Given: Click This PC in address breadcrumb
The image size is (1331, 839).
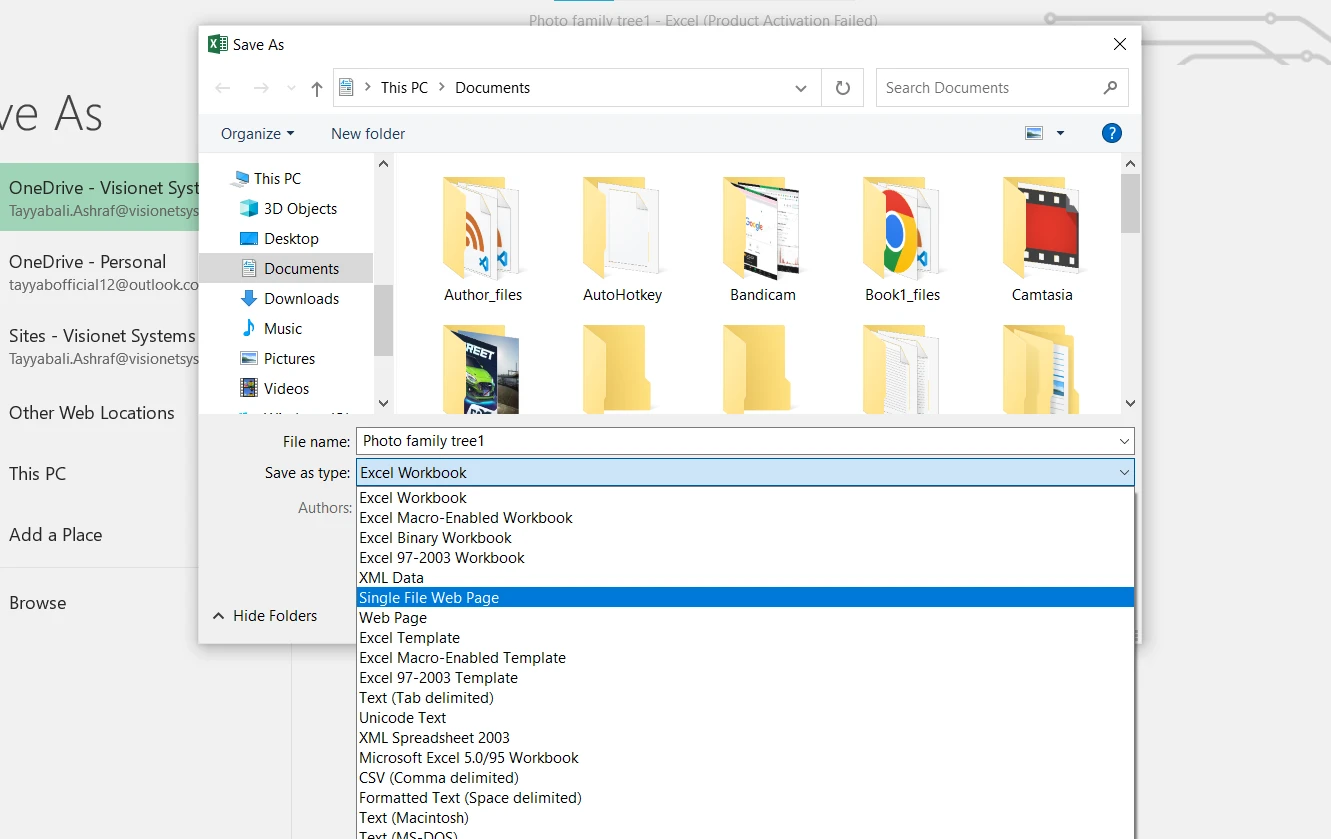Looking at the screenshot, I should coord(404,88).
